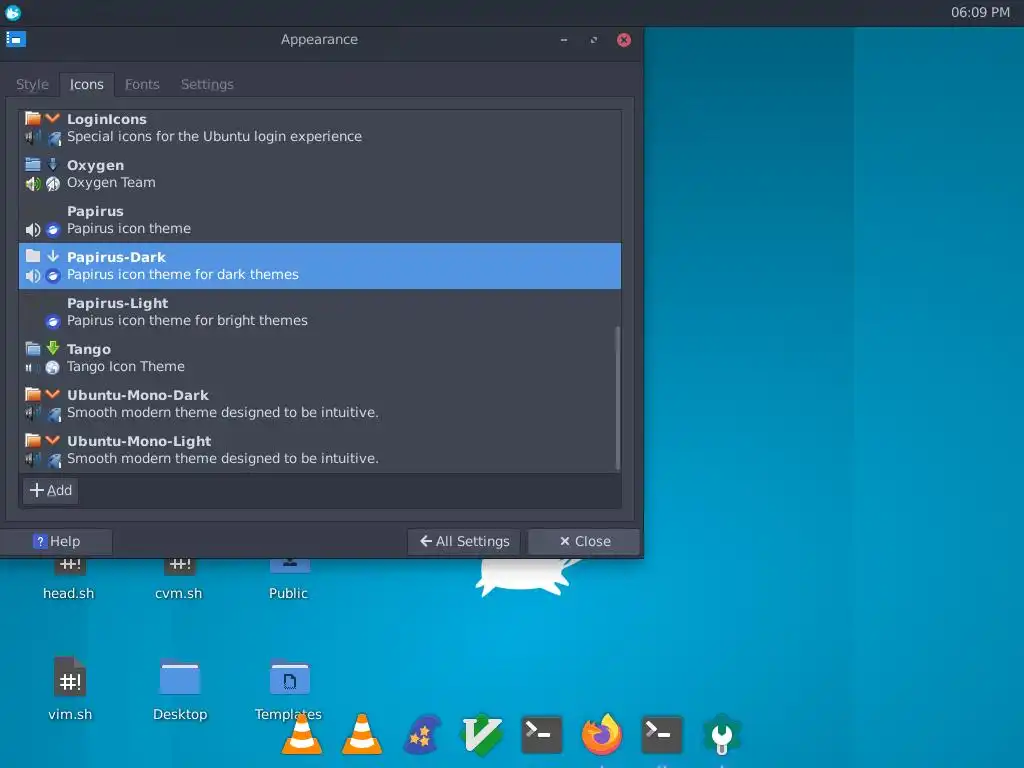Open the terminal next to the Vim dock icon
The image size is (1024, 768).
coord(541,735)
